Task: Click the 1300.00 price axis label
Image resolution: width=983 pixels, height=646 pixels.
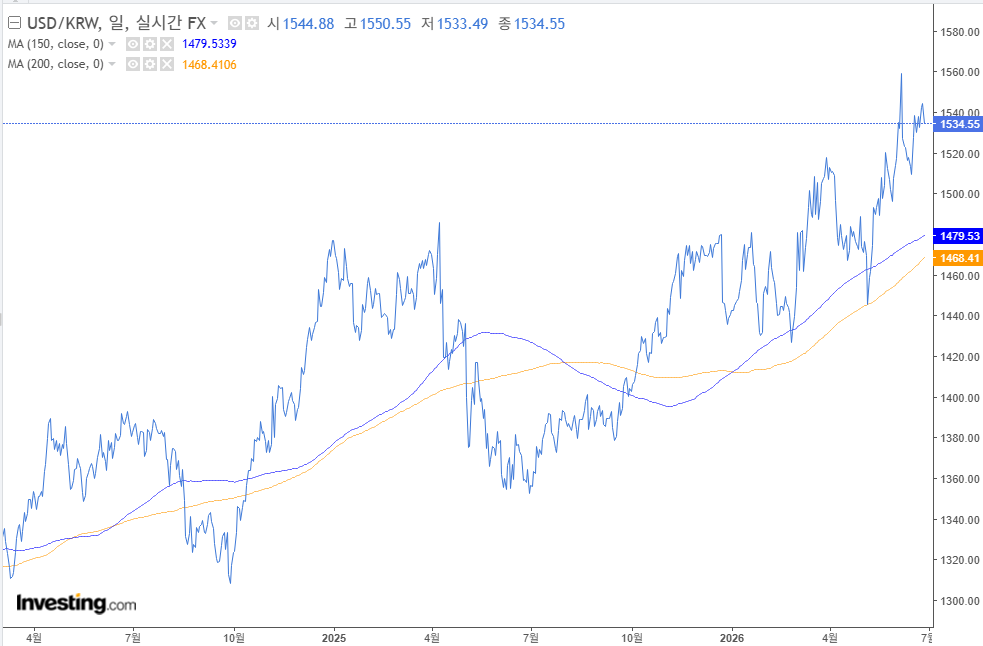Action: 960,601
